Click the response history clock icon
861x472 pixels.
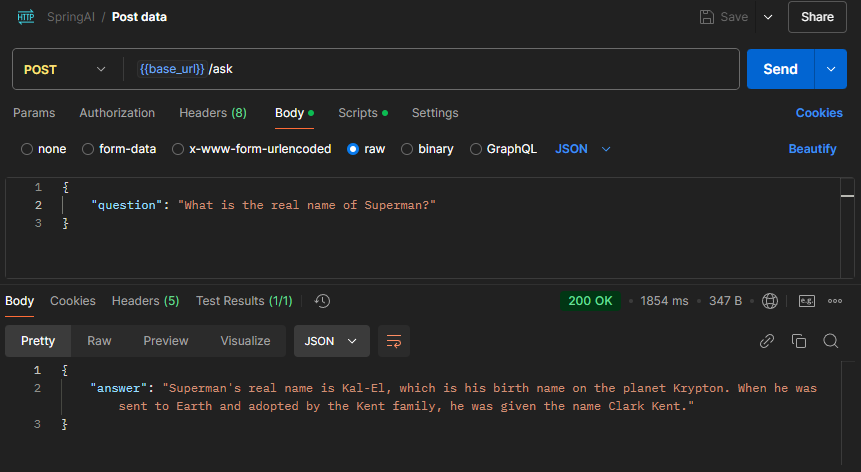322,301
